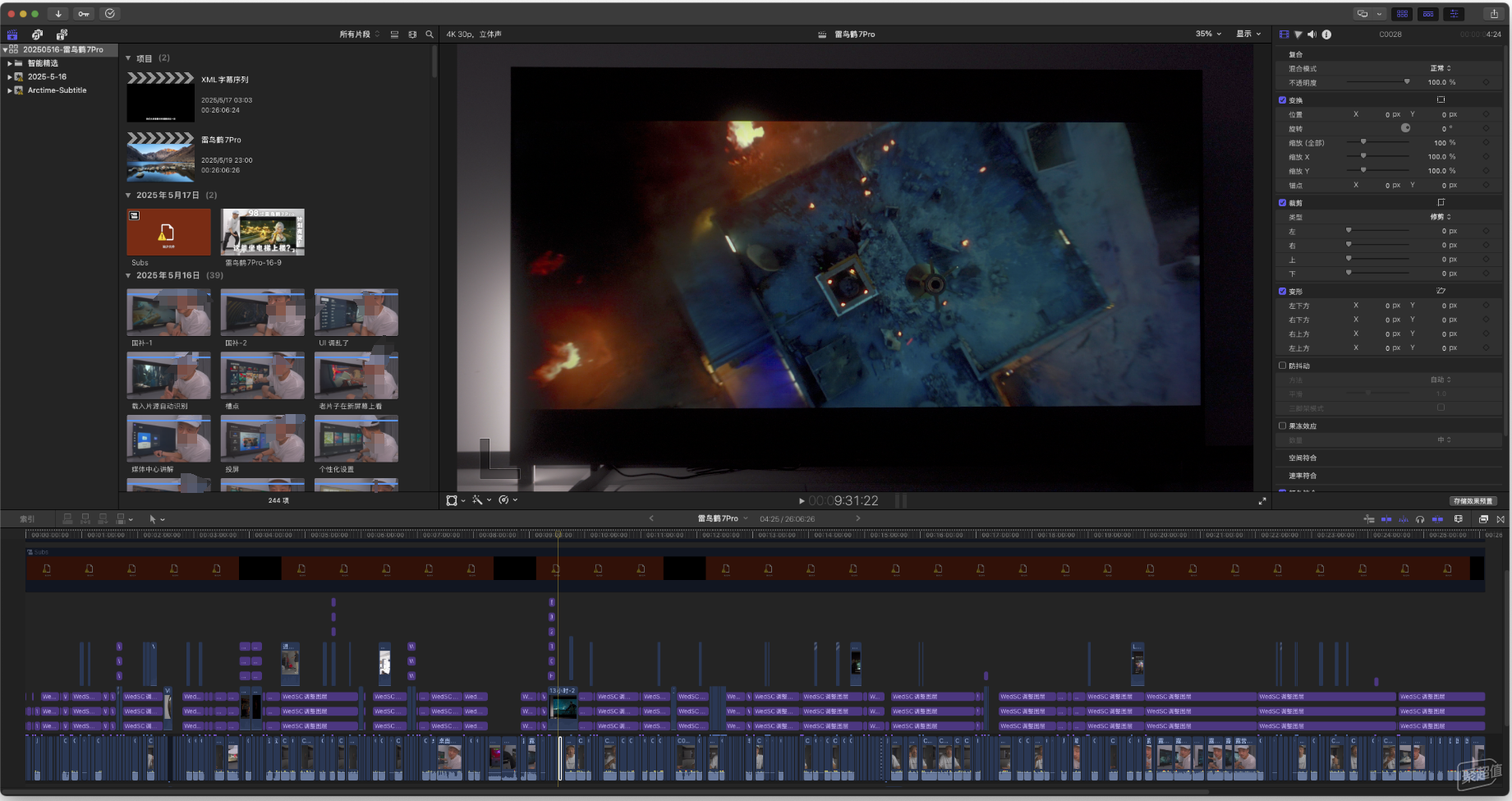1512x801 pixels.
Task: Click the 索引 timeline index button
Action: pyautogui.click(x=27, y=519)
